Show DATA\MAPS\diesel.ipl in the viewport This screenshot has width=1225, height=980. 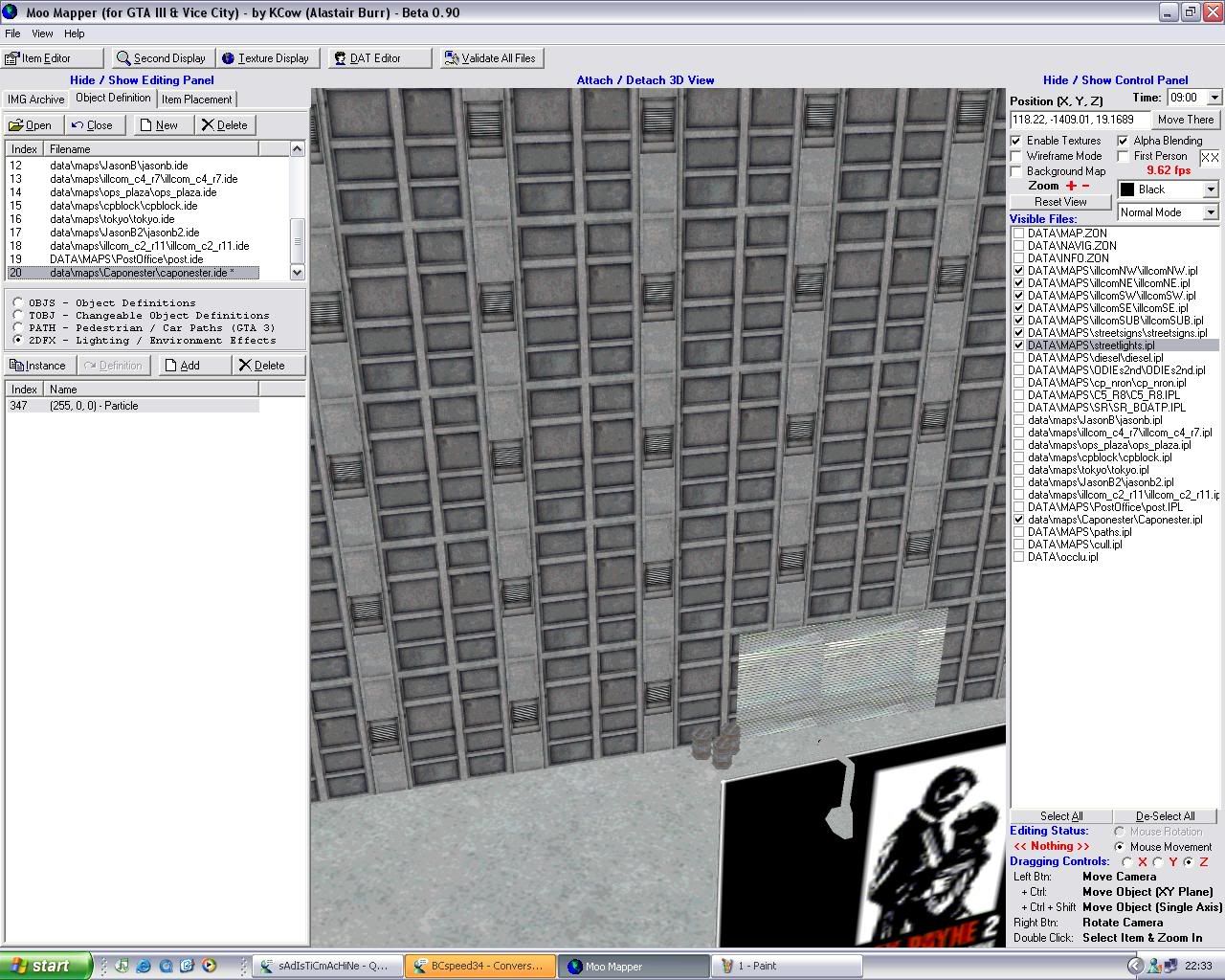(x=1018, y=357)
